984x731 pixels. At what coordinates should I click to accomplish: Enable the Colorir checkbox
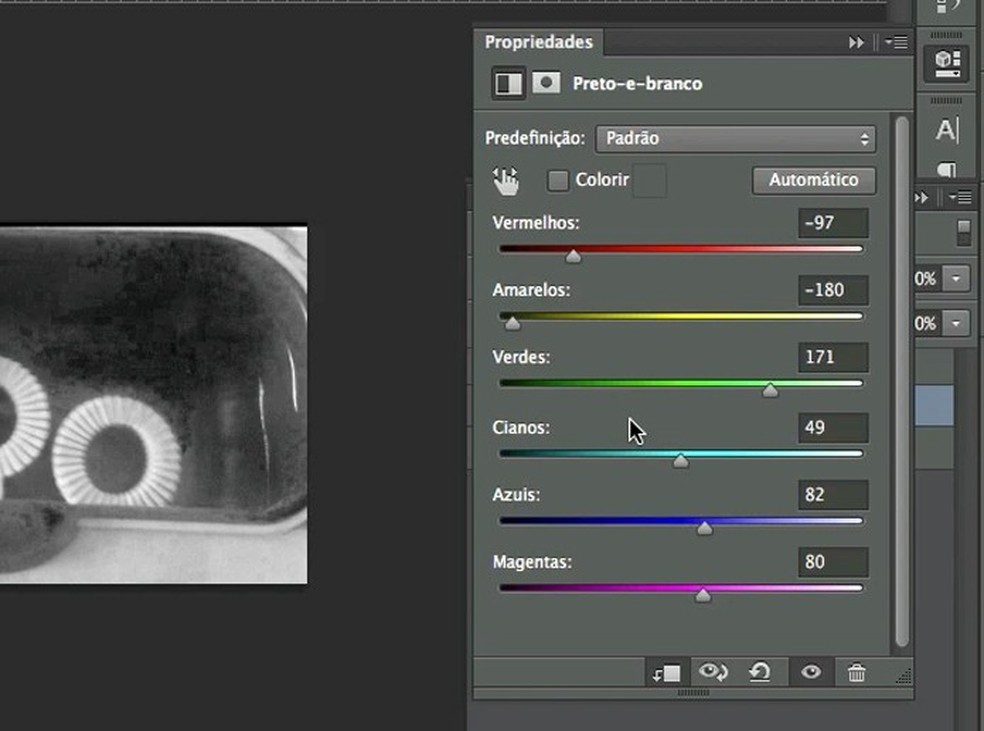(x=558, y=180)
